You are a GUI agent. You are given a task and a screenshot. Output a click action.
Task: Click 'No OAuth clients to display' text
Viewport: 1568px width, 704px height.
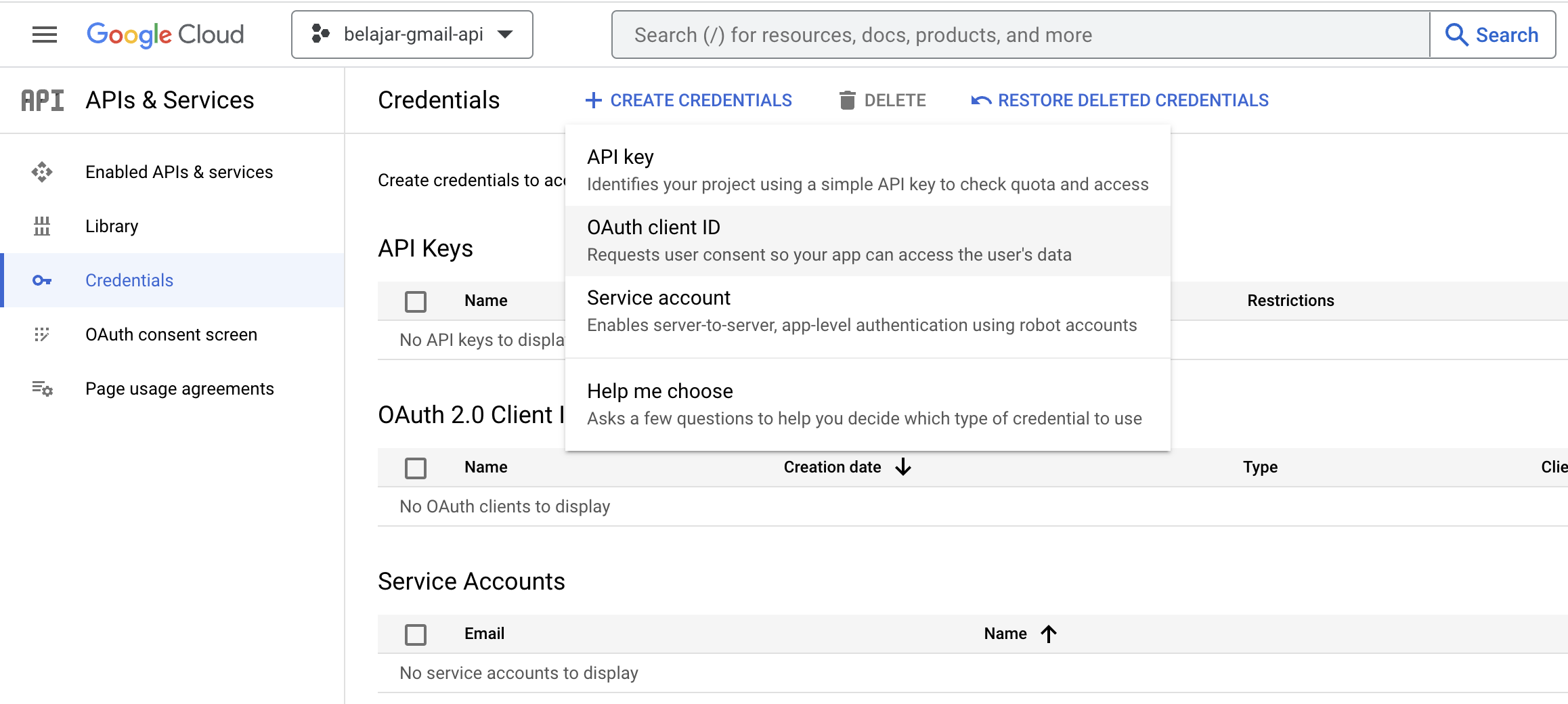click(x=505, y=506)
